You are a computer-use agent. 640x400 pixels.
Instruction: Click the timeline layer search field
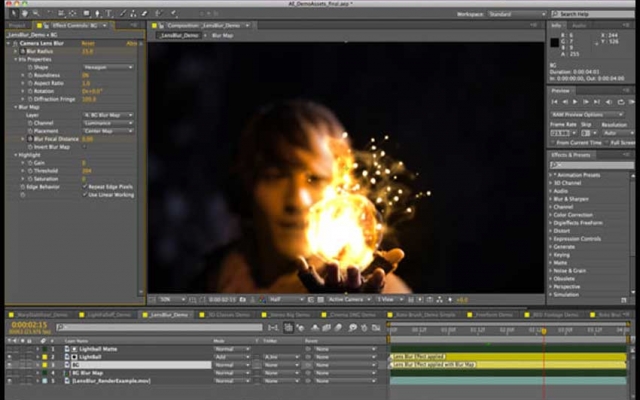click(x=160, y=327)
